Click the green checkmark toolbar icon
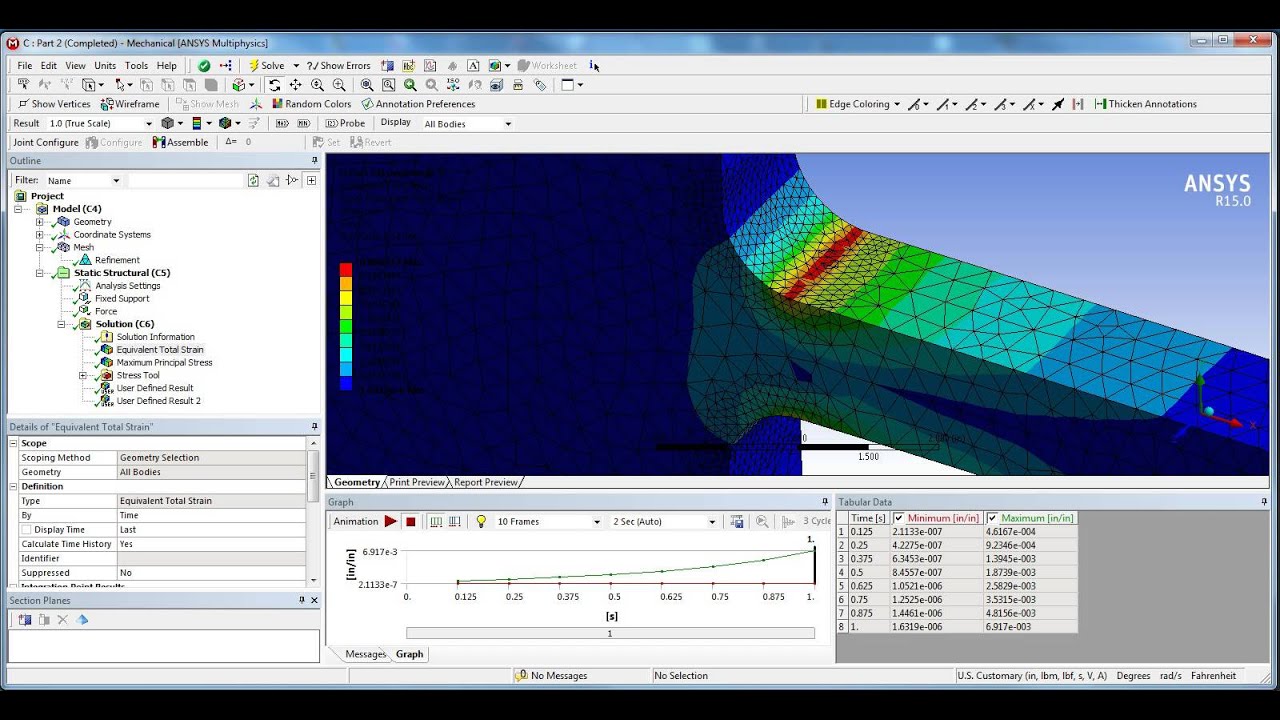Viewport: 1280px width, 720px height. coord(204,66)
